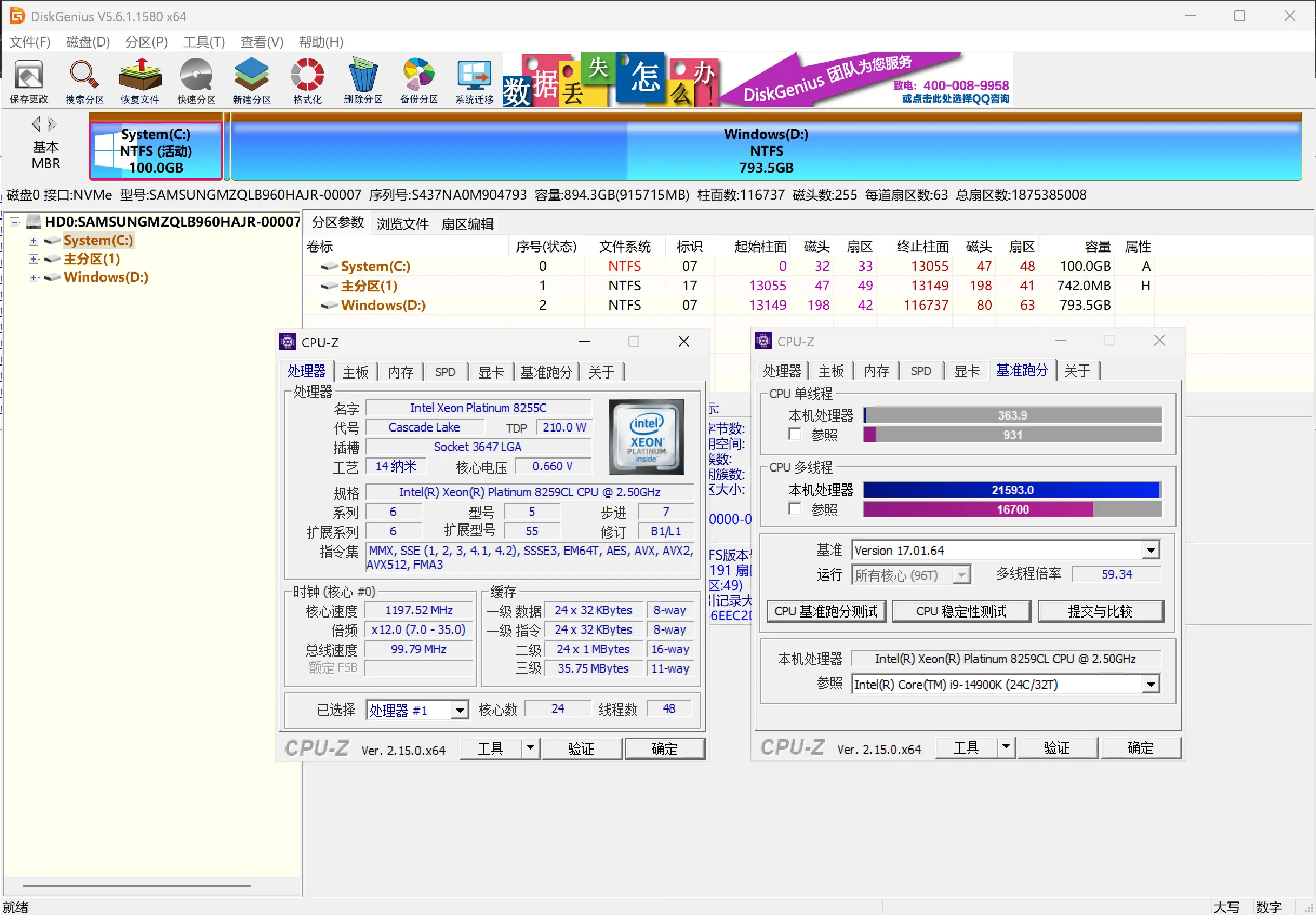Click 确定 button in left CPU-Z
Viewport: 1316px width, 915px height.
click(x=665, y=749)
